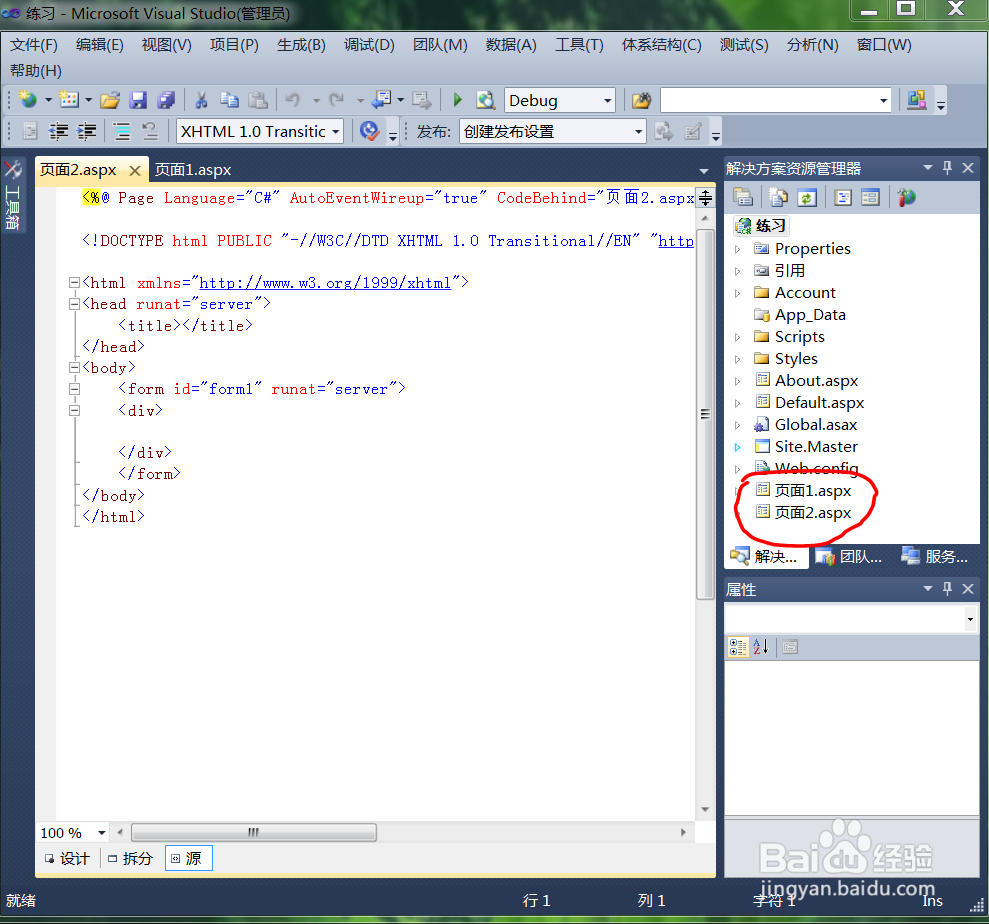989x924 pixels.
Task: Open the File menu
Action: coord(34,45)
